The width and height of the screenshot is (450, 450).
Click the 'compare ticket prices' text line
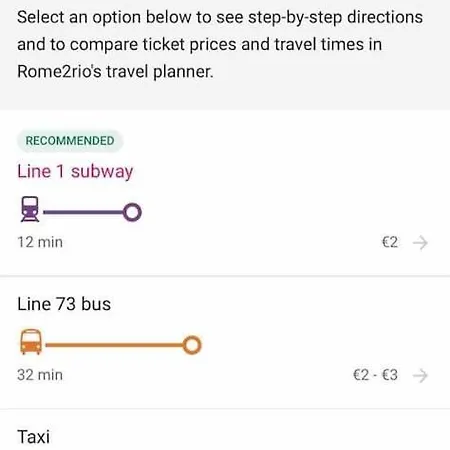[199, 45]
